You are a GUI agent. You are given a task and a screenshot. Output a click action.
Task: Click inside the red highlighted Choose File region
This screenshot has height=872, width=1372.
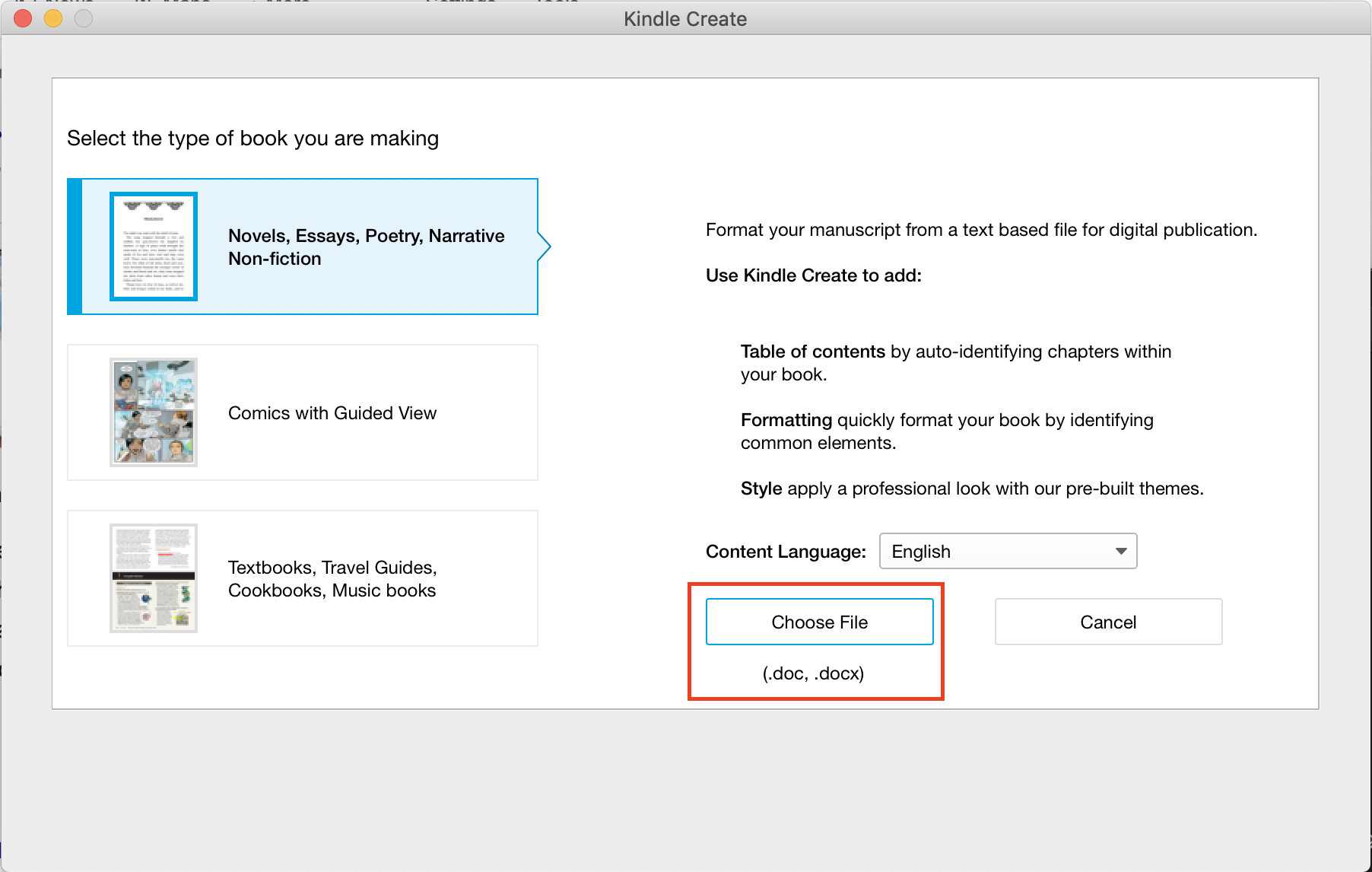[815, 641]
